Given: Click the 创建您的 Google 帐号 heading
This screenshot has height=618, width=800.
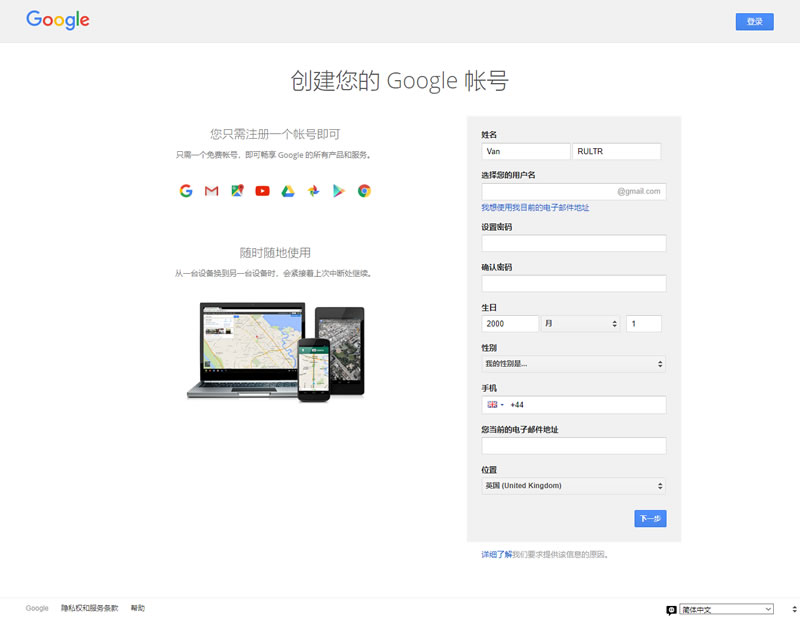Looking at the screenshot, I should pyautogui.click(x=399, y=81).
